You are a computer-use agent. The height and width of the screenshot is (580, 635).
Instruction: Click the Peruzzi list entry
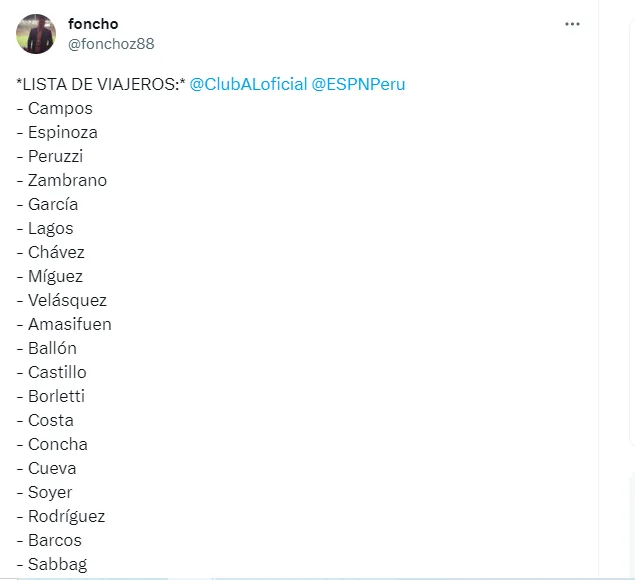tap(56, 156)
